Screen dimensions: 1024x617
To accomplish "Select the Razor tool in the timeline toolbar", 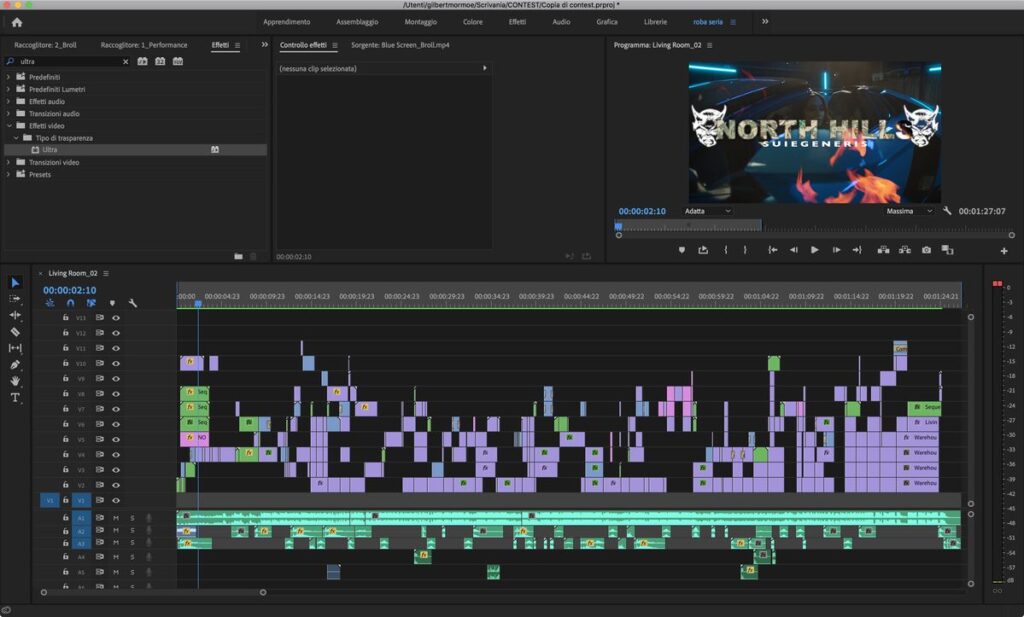I will (14, 329).
